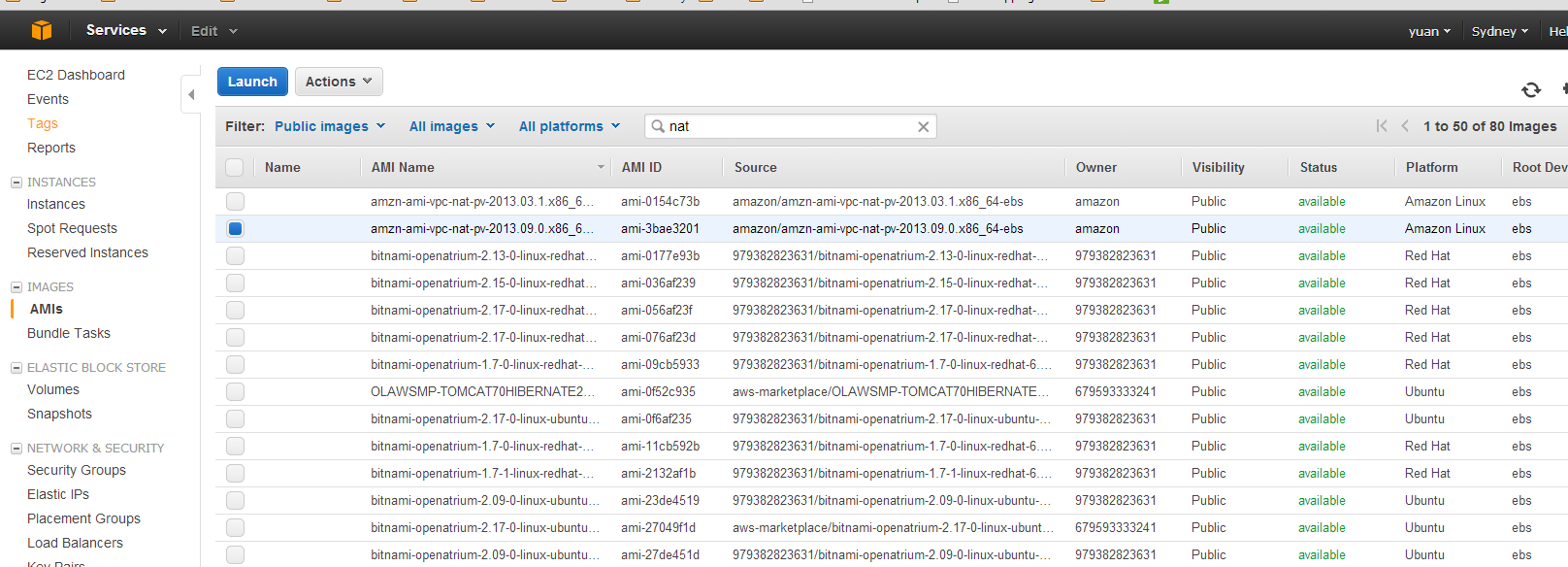
Task: Click ami-11cb592b AMI ID cell
Action: pyautogui.click(x=660, y=446)
